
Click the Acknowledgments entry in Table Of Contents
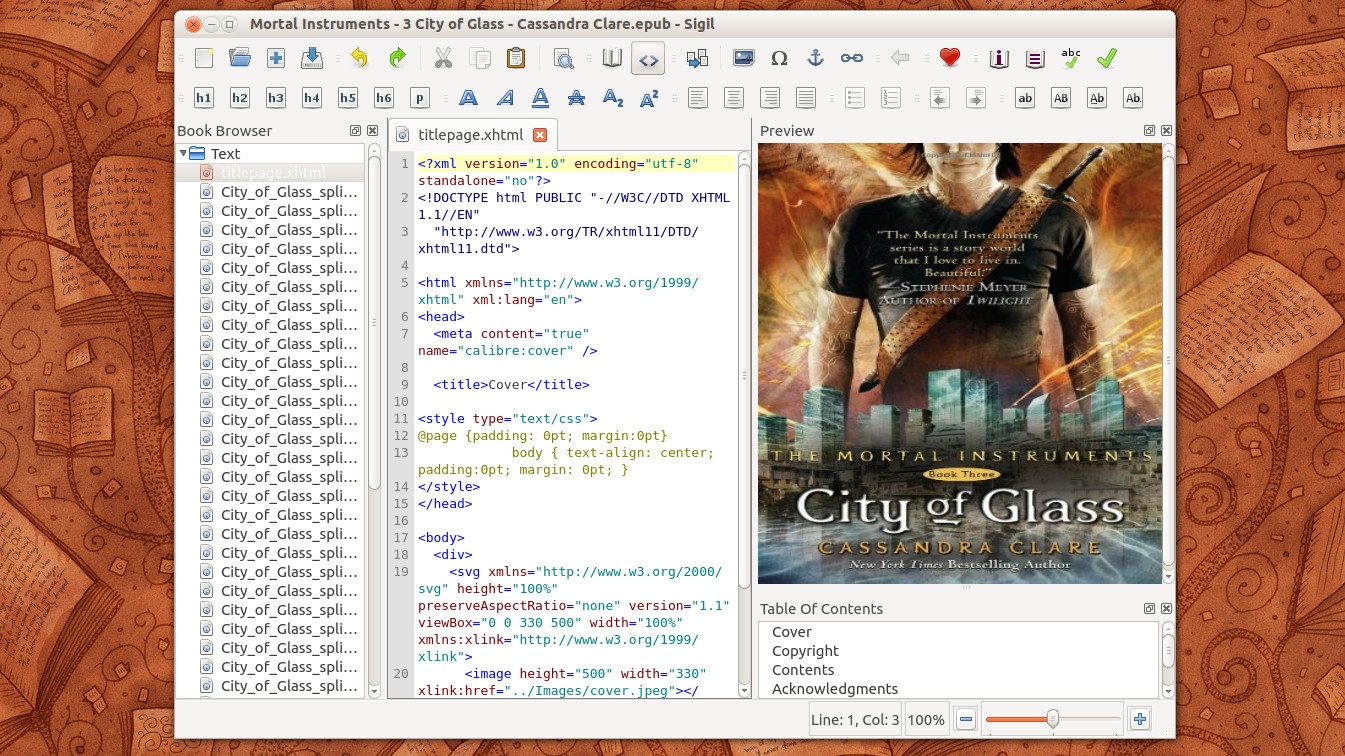point(835,689)
